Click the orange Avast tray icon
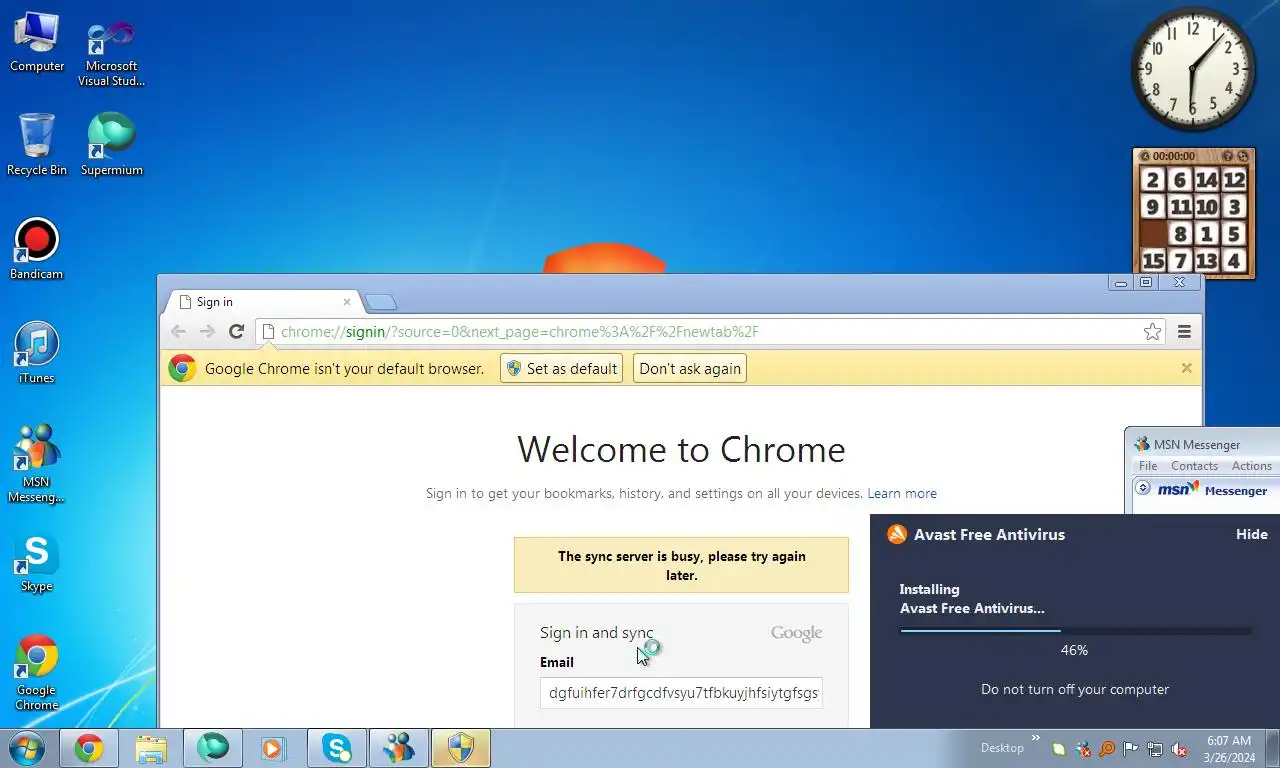 tap(1107, 749)
